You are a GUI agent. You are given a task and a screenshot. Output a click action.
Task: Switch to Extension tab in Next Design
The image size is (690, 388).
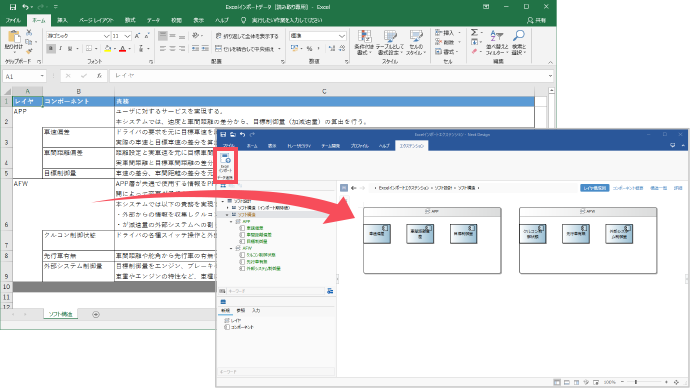click(x=412, y=146)
